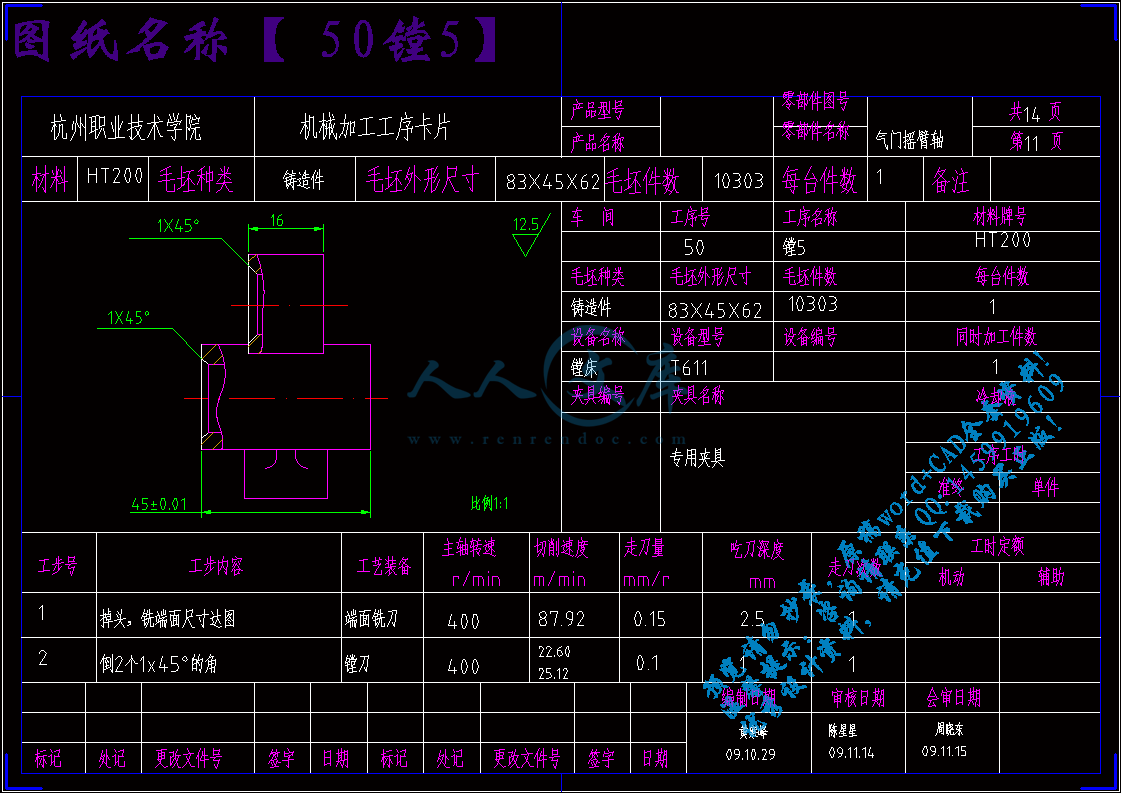Select the part name '气门摇臂轴'
Image resolution: width=1121 pixels, height=793 pixels.
click(909, 139)
